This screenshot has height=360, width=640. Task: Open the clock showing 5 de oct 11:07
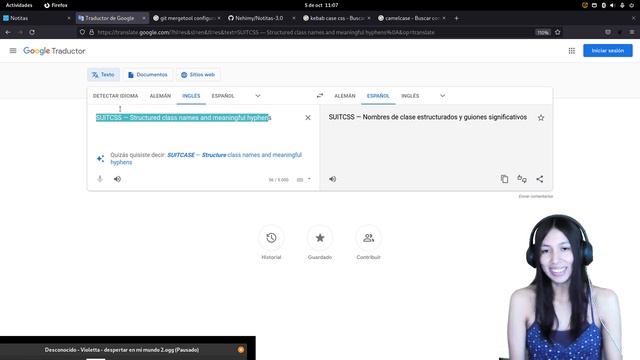pyautogui.click(x=321, y=5)
